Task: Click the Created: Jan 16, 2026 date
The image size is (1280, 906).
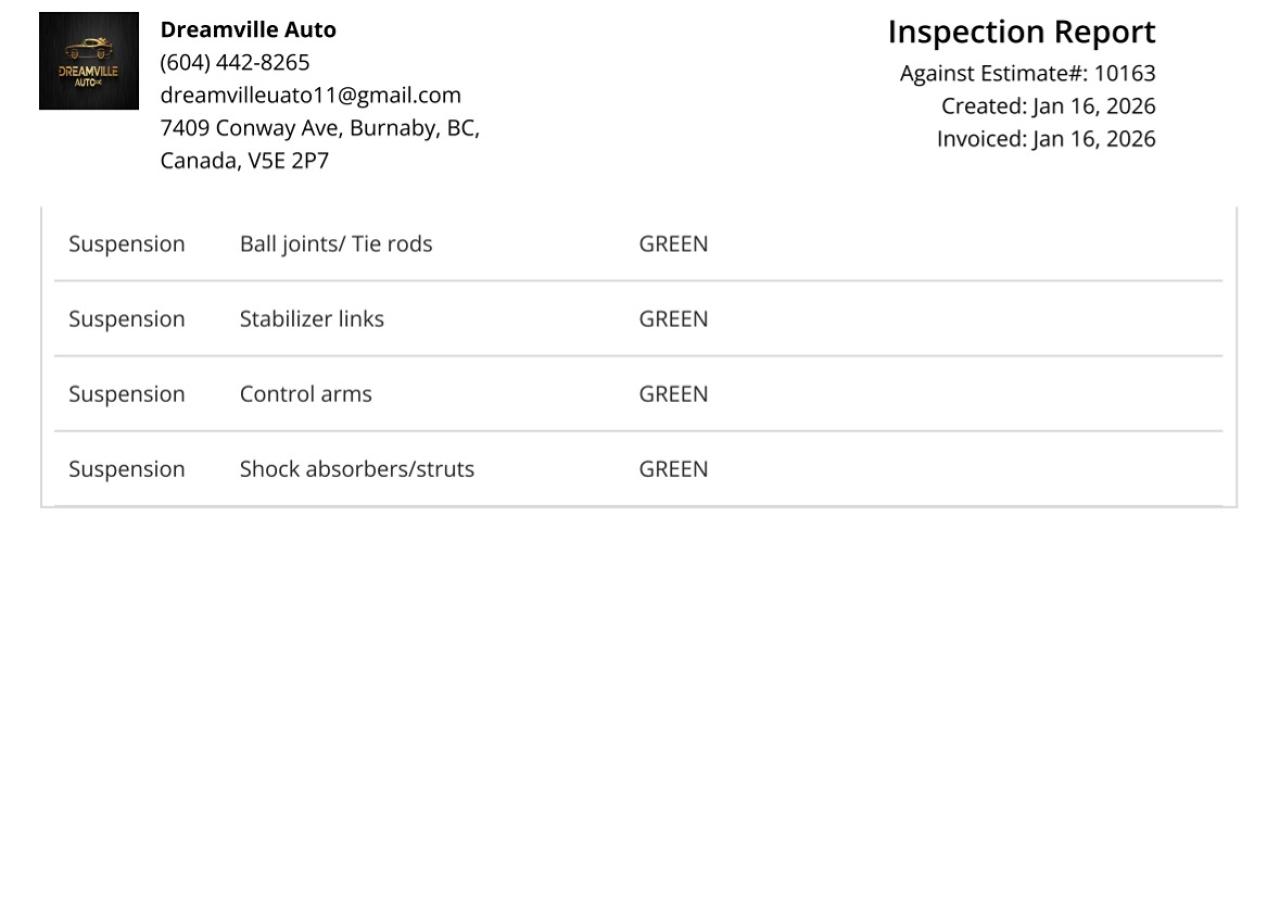Action: [1048, 107]
